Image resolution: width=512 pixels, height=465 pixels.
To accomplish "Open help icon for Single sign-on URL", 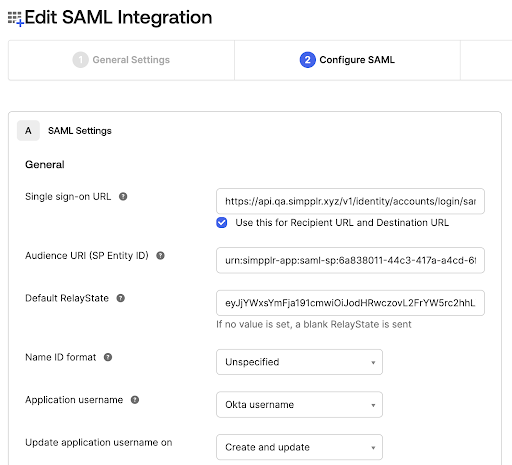I will click(x=123, y=197).
